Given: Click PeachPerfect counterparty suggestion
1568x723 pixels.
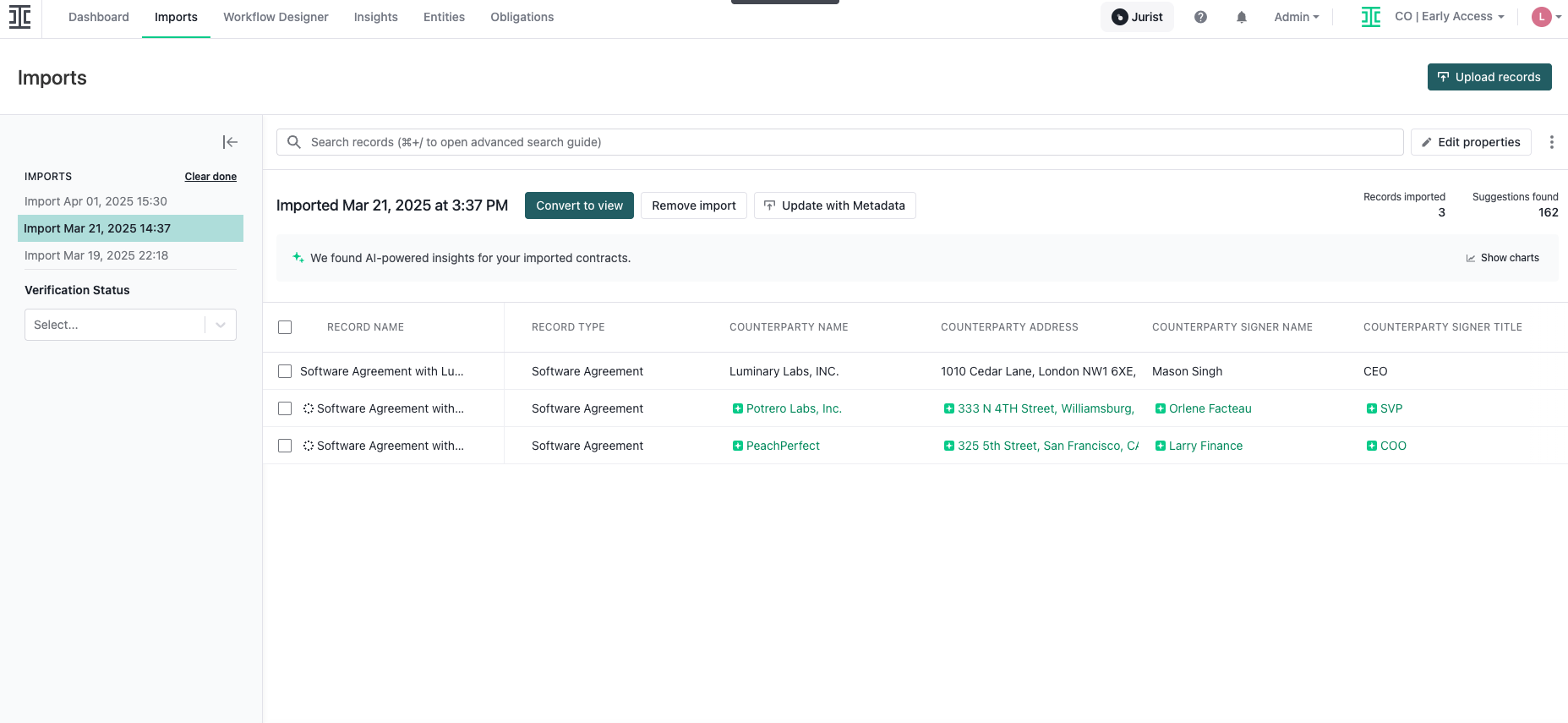Looking at the screenshot, I should [x=783, y=446].
